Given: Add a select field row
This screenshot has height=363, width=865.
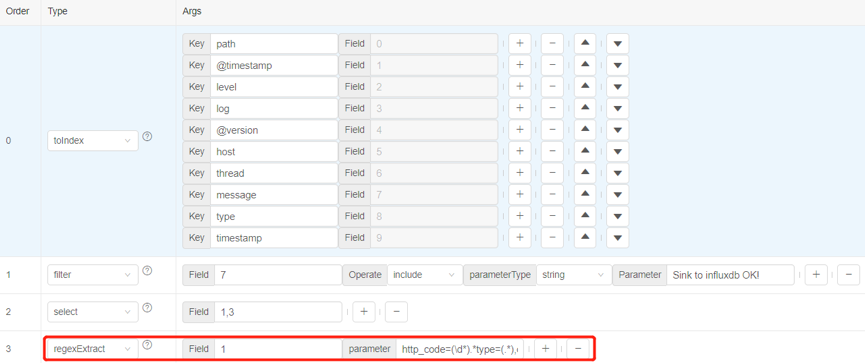Looking at the screenshot, I should tap(364, 312).
